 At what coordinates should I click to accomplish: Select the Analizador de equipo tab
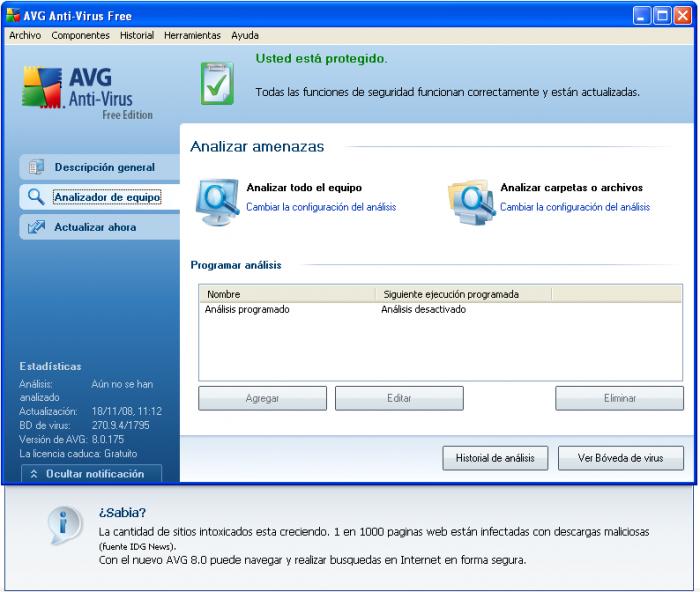coord(100,197)
